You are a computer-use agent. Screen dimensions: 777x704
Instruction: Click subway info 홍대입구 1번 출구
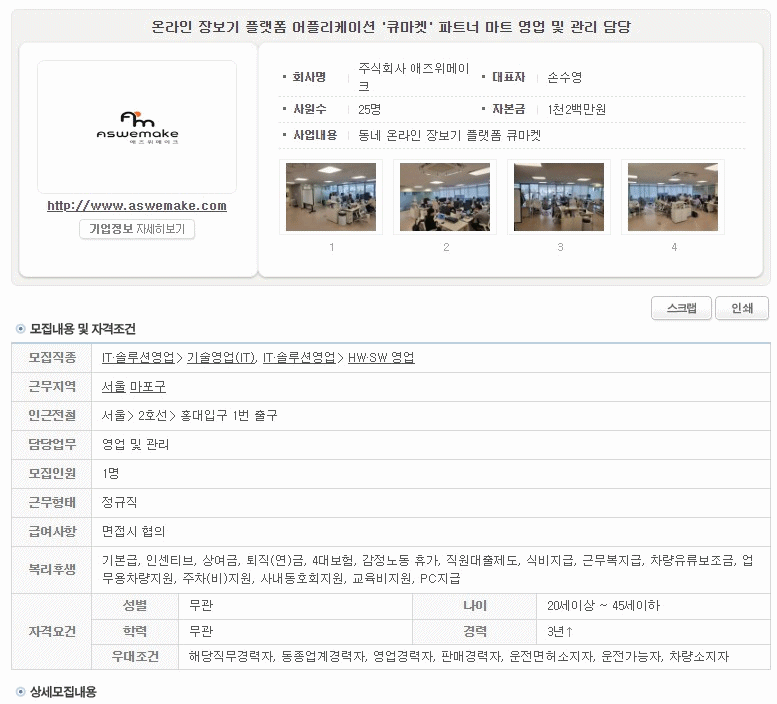(228, 415)
